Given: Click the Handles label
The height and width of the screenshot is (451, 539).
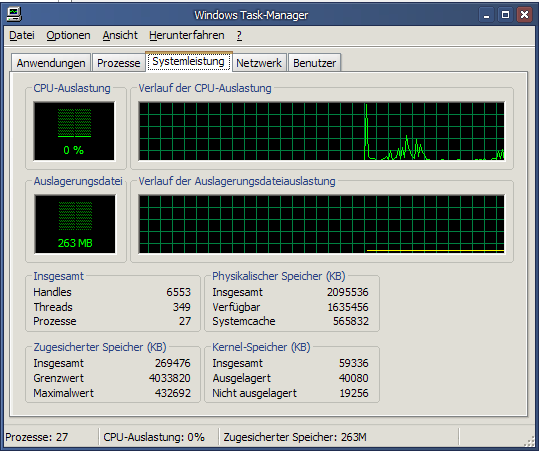Looking at the screenshot, I should tap(52, 292).
